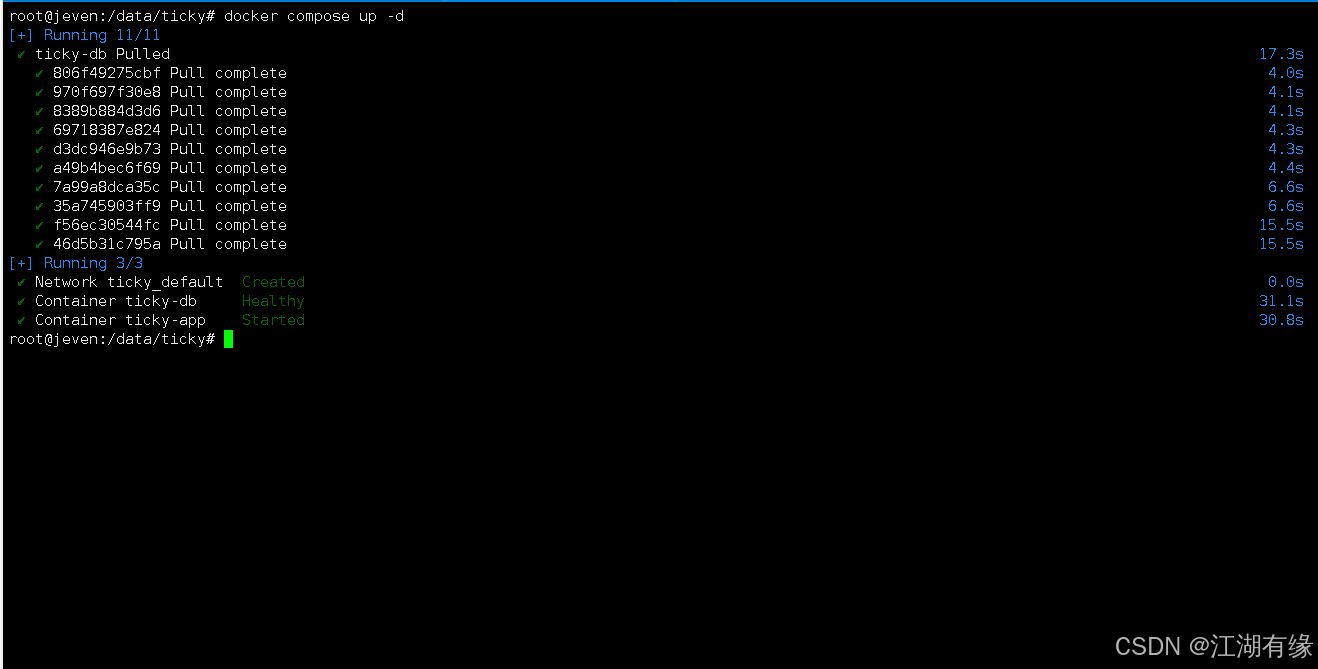Click the 30.8s duration value
The height and width of the screenshot is (669, 1318).
tap(1281, 320)
